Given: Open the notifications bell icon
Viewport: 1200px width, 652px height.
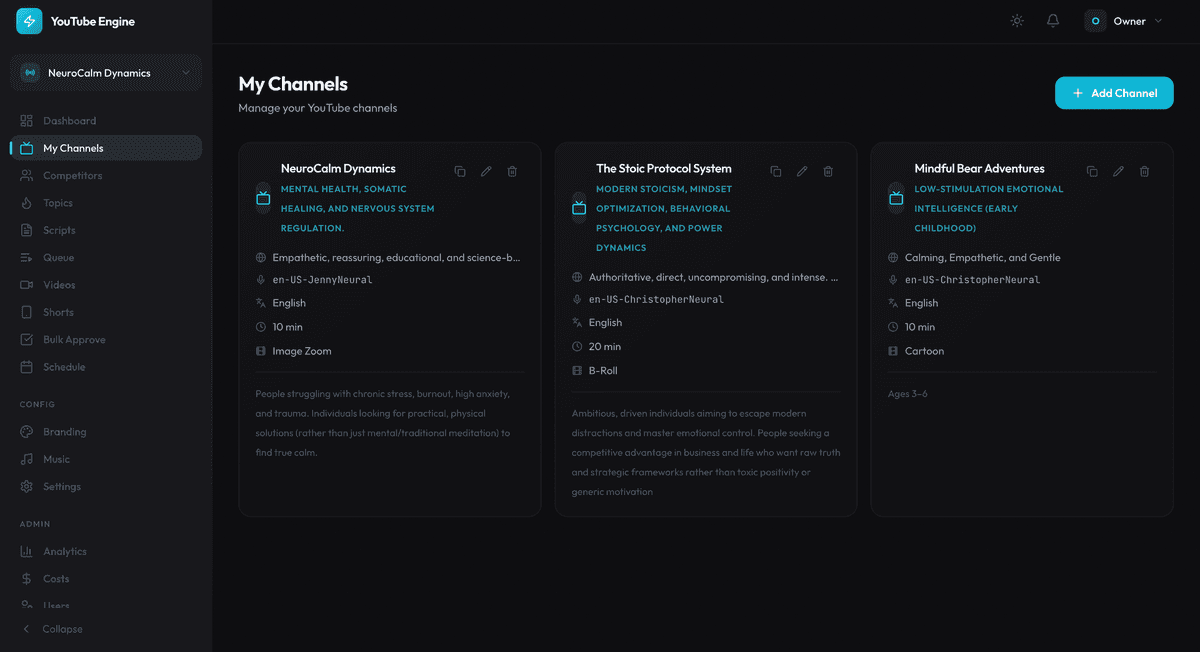Looking at the screenshot, I should (x=1053, y=21).
